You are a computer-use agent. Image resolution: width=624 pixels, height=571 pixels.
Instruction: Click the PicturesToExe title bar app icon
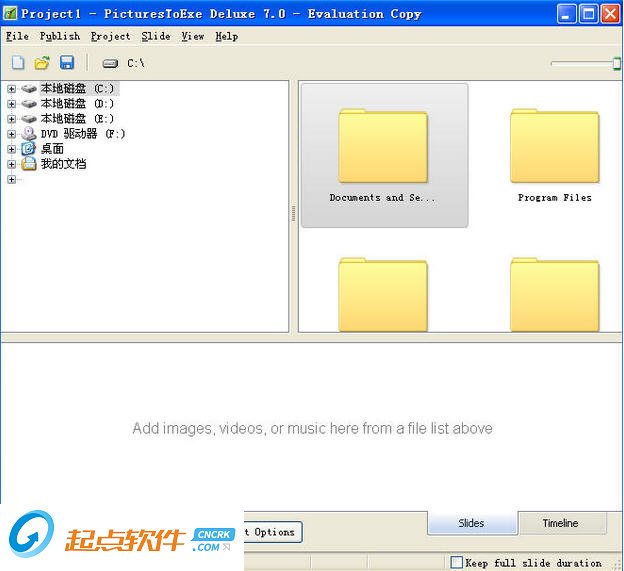(10, 14)
